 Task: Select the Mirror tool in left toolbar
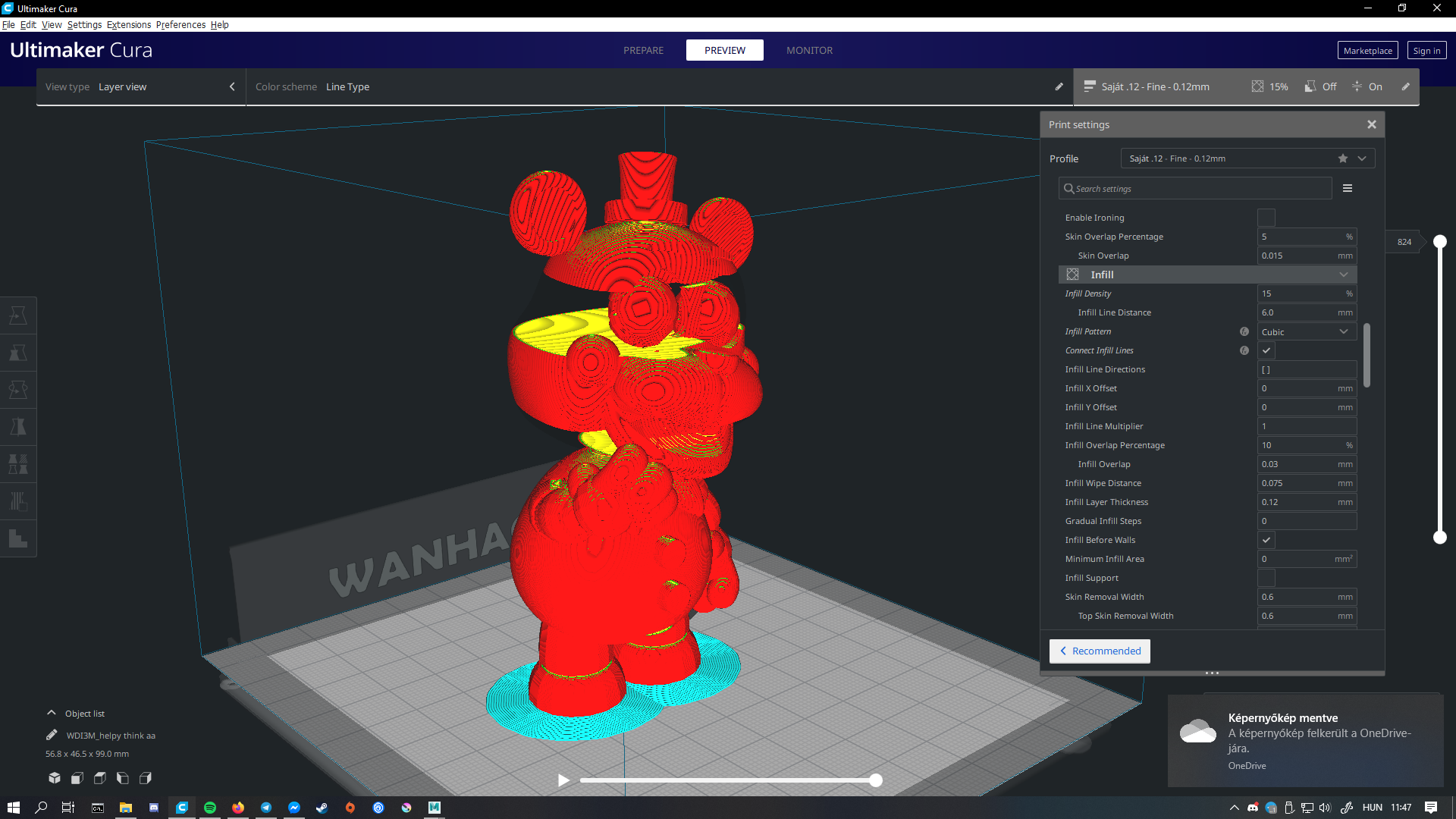coord(18,427)
